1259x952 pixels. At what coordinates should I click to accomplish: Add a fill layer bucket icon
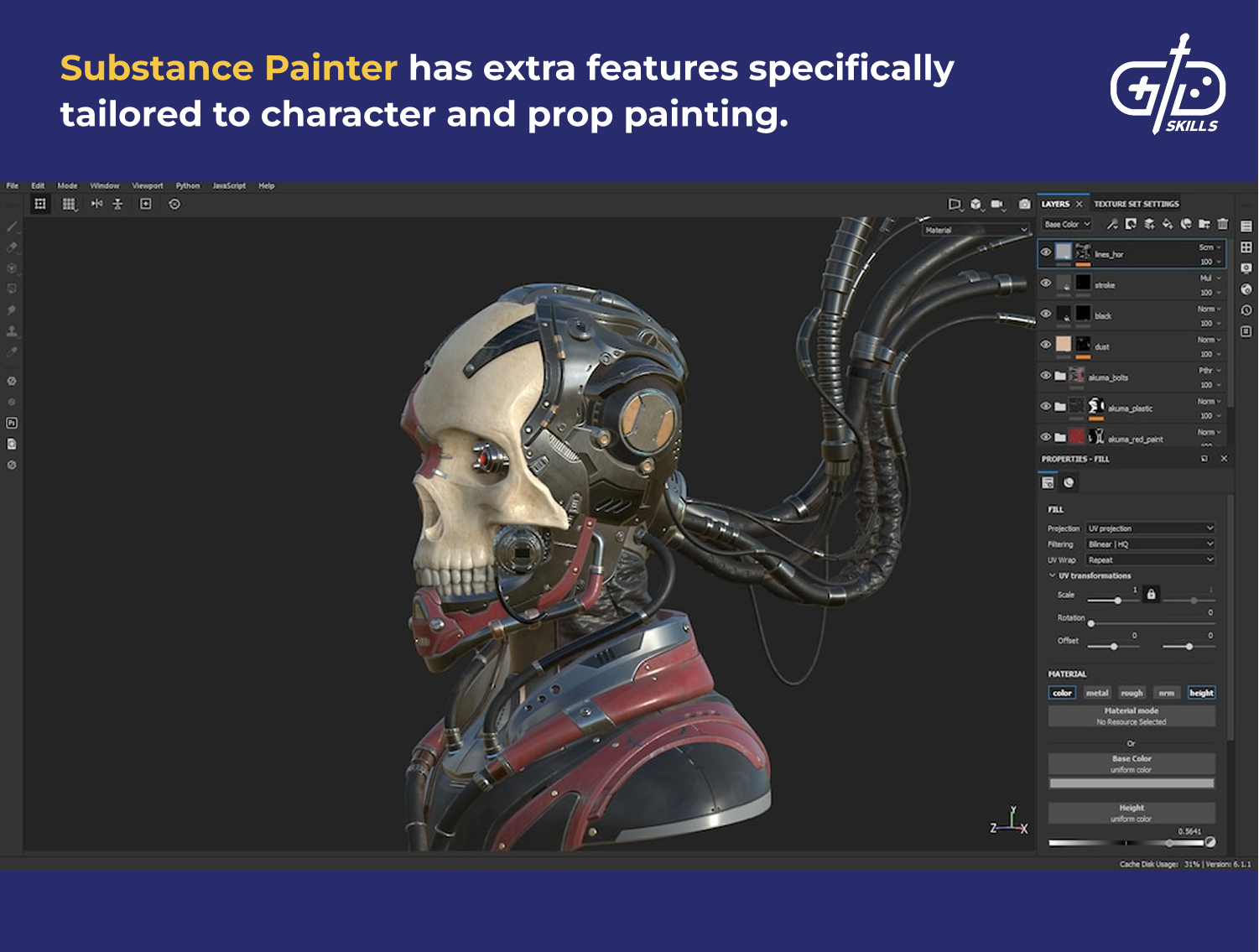coord(1168,224)
